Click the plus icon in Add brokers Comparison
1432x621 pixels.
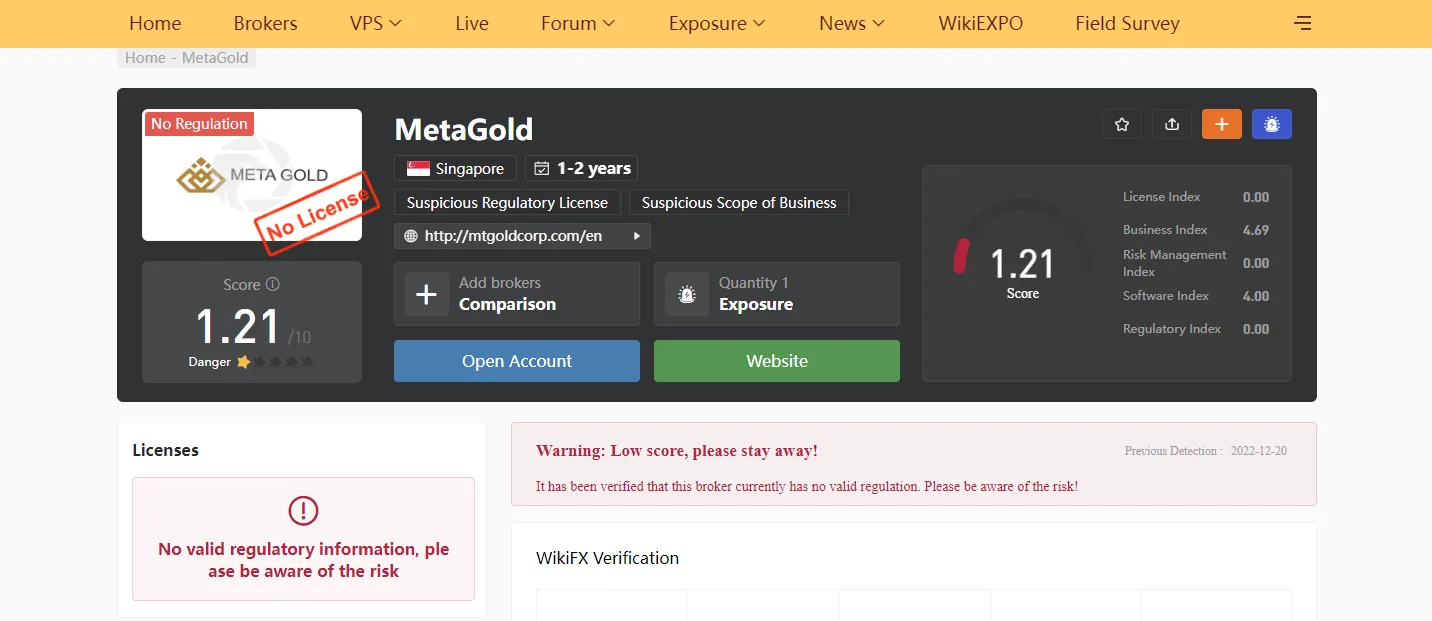point(426,294)
